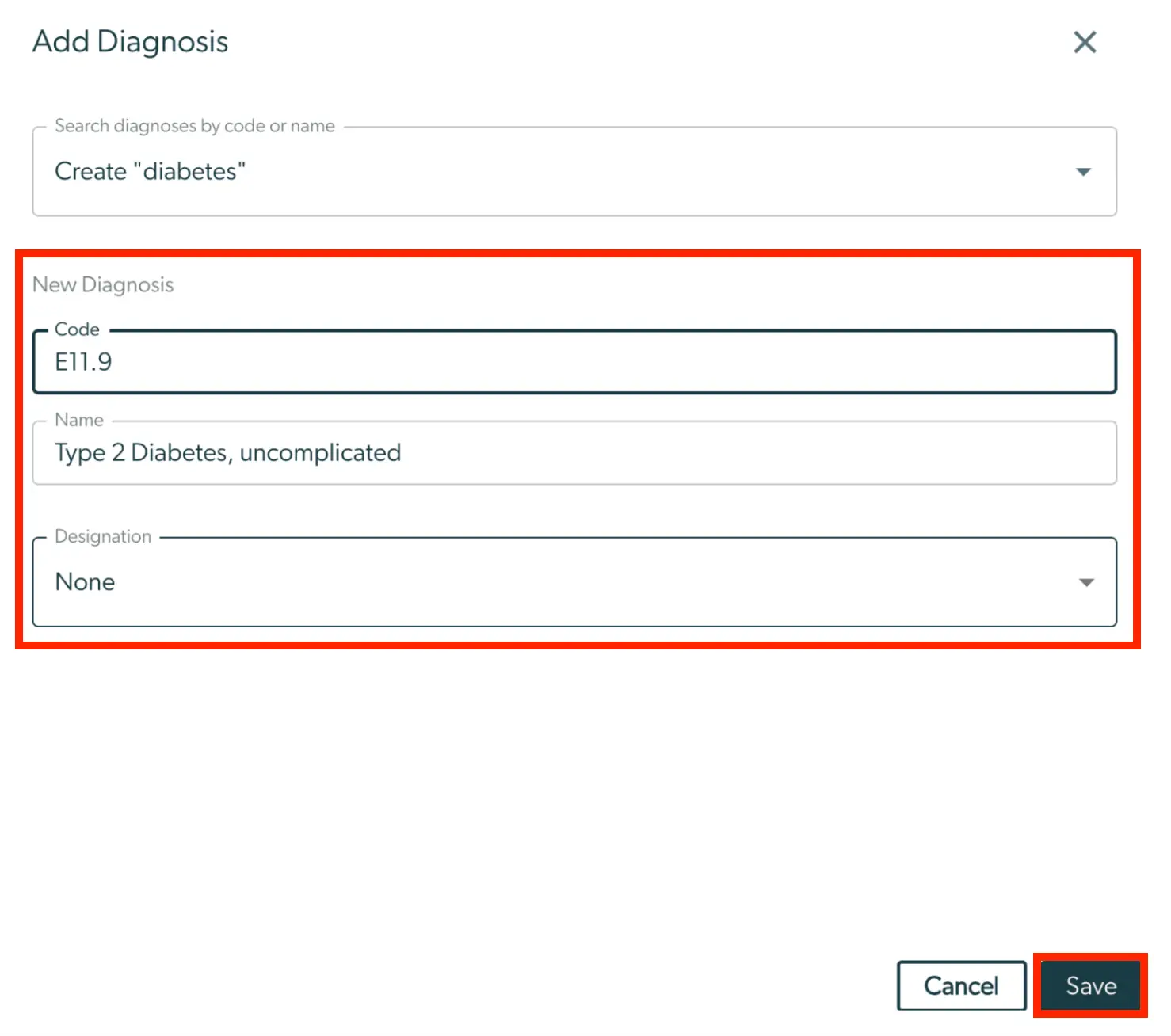Click the caret icon in the search field

coord(1085,171)
